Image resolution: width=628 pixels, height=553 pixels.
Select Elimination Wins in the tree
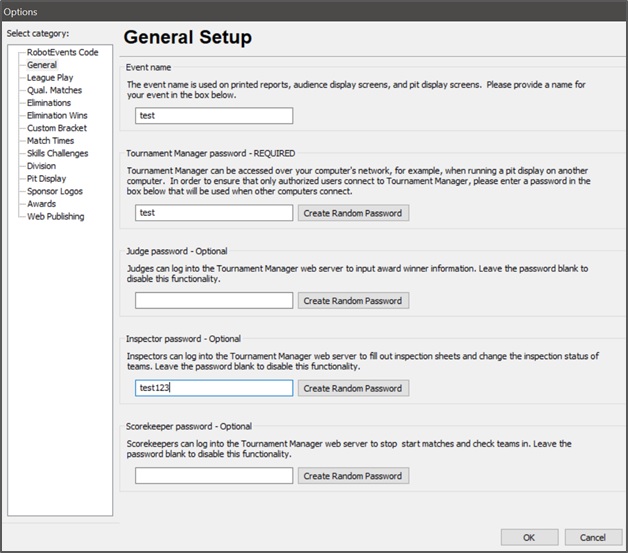pos(57,116)
